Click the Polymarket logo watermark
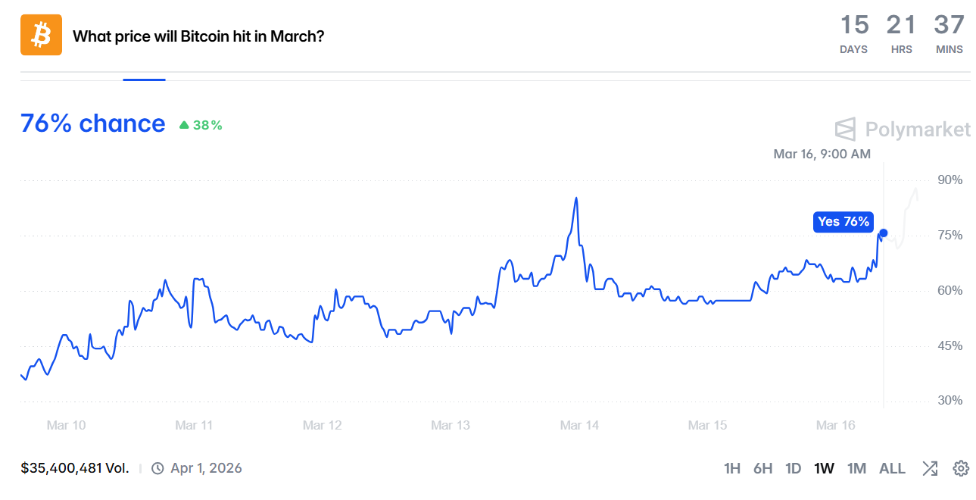This screenshot has width=976, height=500. tap(902, 129)
